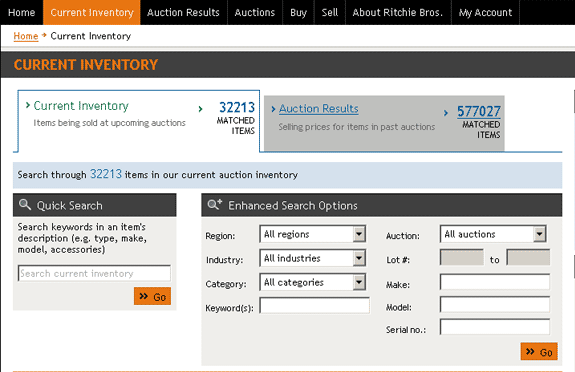Open the Buy menu item

pyautogui.click(x=299, y=12)
